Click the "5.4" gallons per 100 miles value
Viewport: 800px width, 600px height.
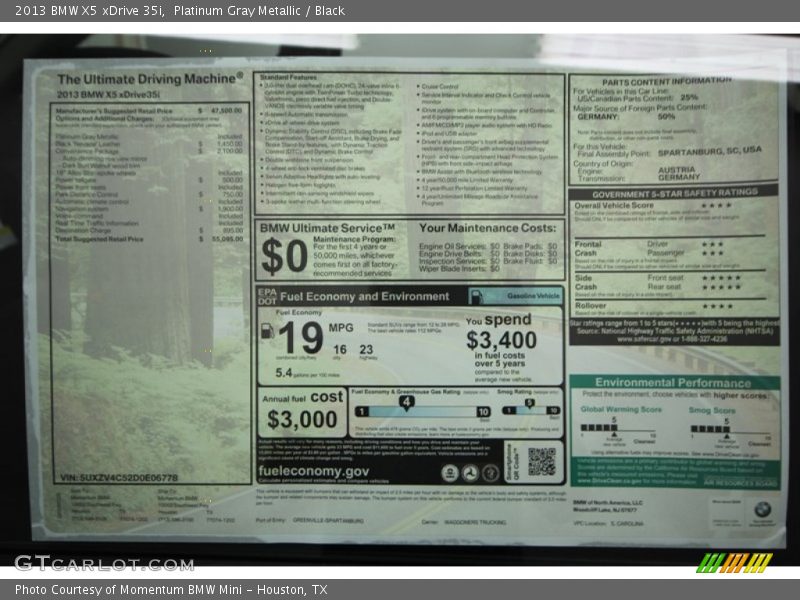pos(284,373)
